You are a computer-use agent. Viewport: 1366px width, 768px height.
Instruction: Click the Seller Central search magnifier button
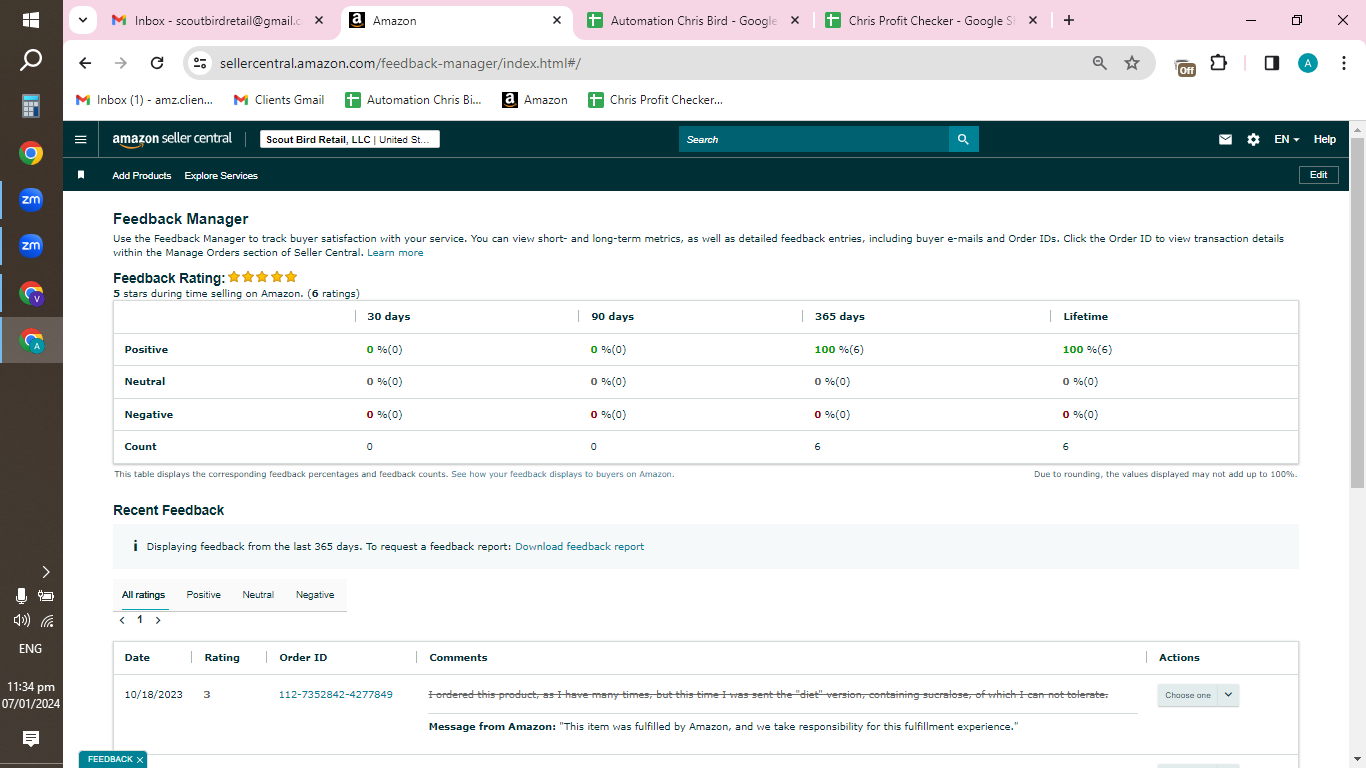(x=963, y=140)
